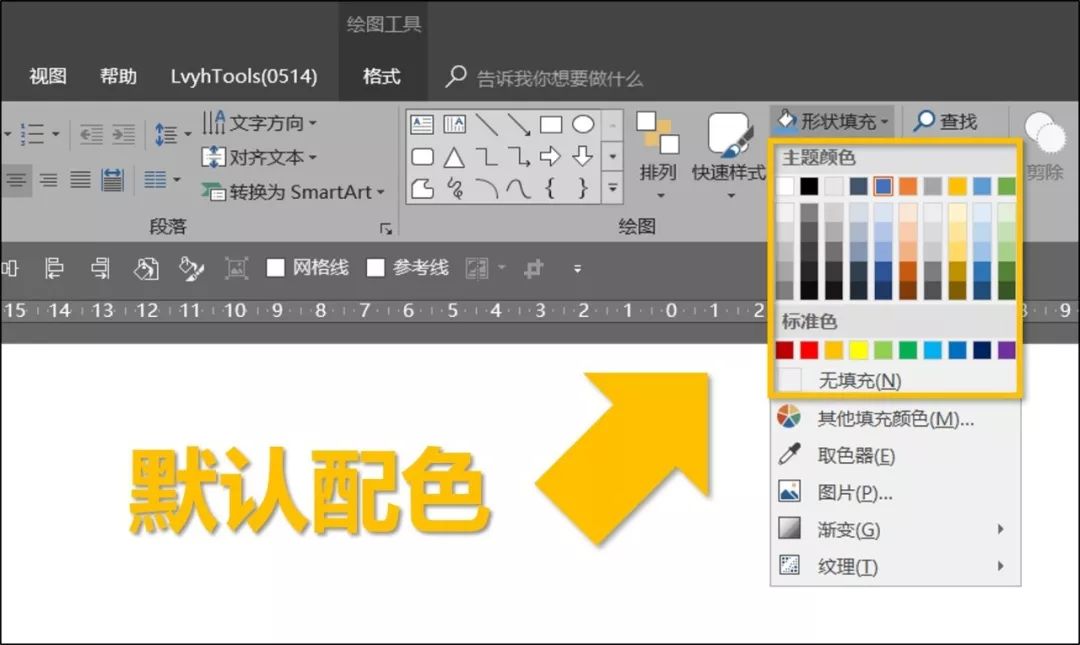The image size is (1080, 645).
Task: Pick the standard purple color swatch
Action: click(x=1006, y=350)
